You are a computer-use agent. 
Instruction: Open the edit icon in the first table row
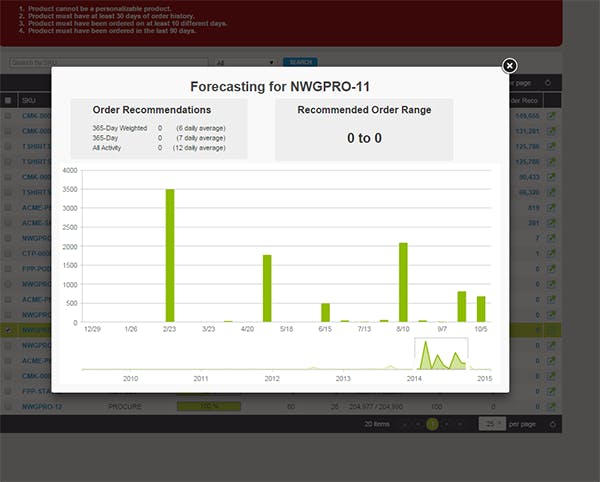[x=551, y=116]
